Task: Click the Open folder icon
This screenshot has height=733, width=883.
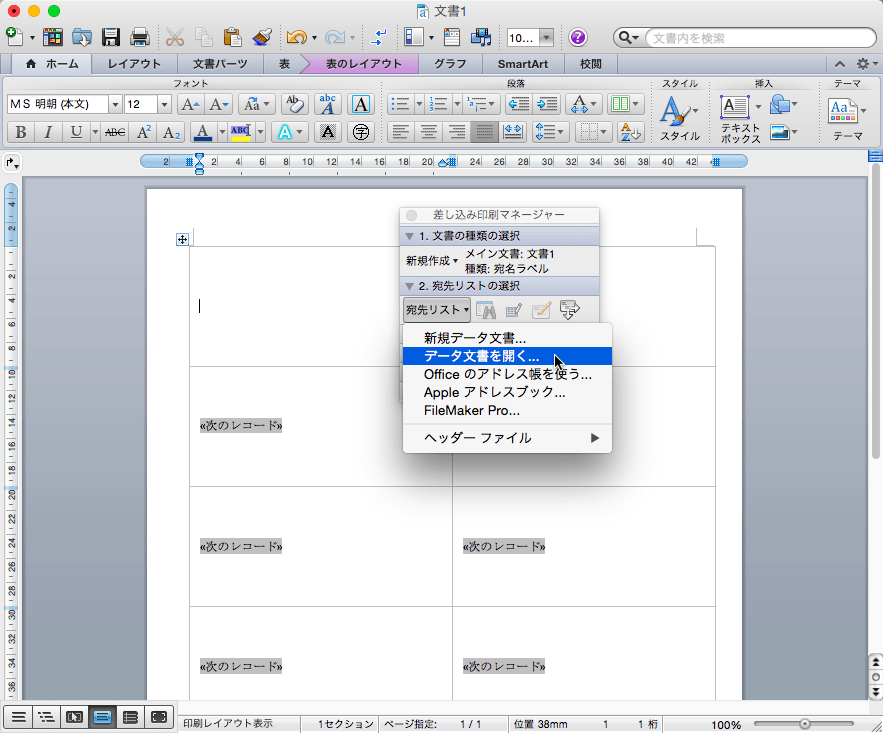Action: coord(82,38)
